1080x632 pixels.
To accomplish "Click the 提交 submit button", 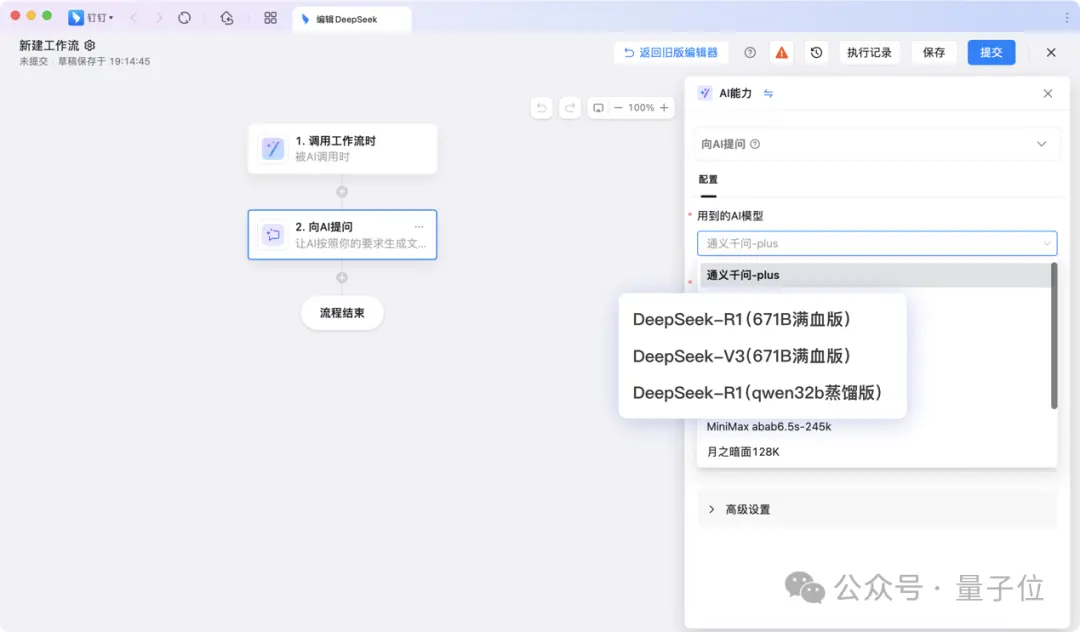I will [991, 52].
